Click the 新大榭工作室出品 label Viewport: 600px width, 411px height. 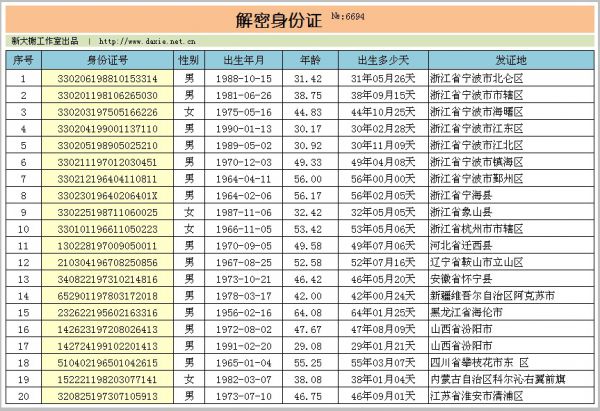(x=44, y=42)
